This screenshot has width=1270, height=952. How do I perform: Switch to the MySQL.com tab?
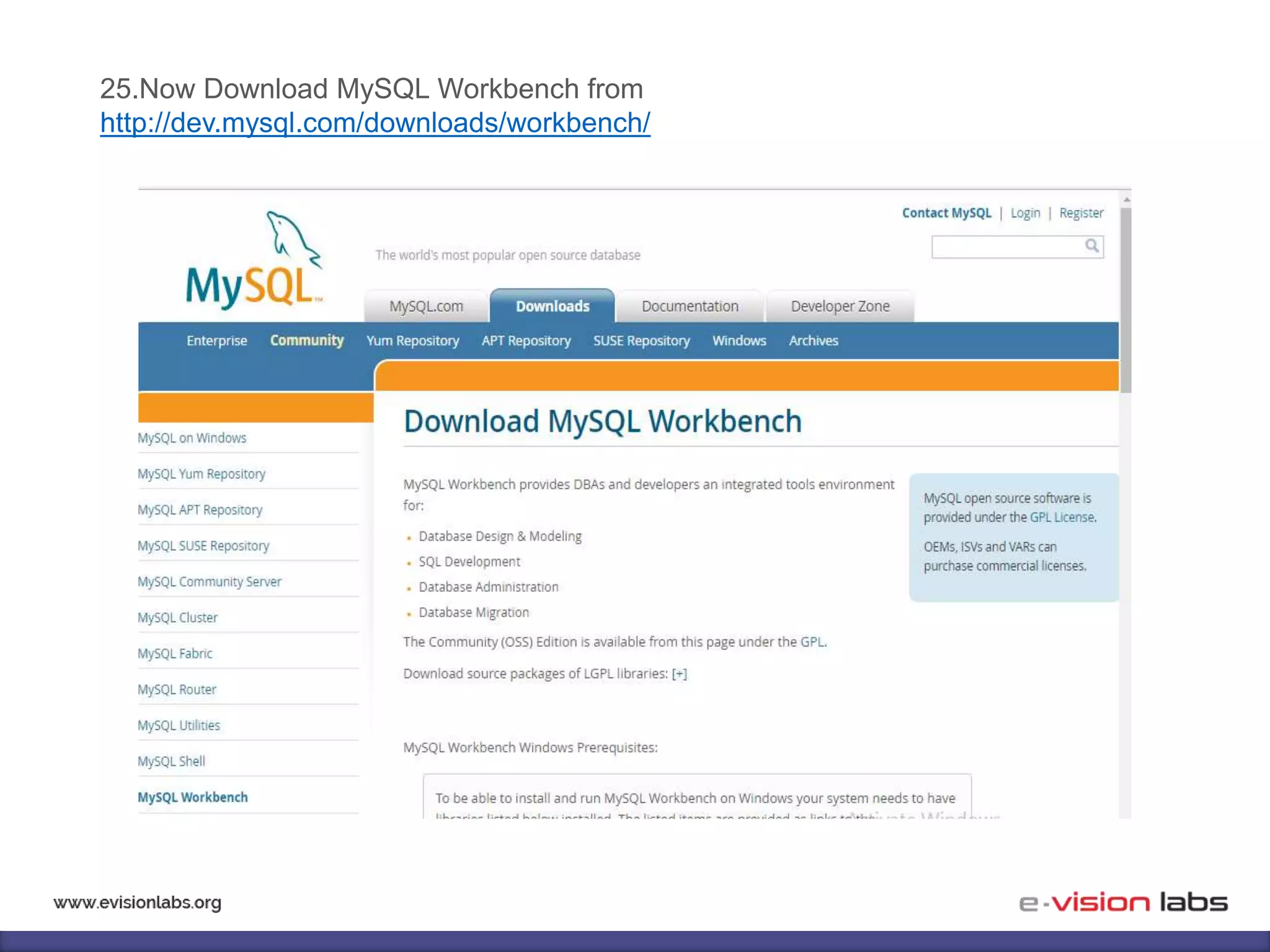426,306
